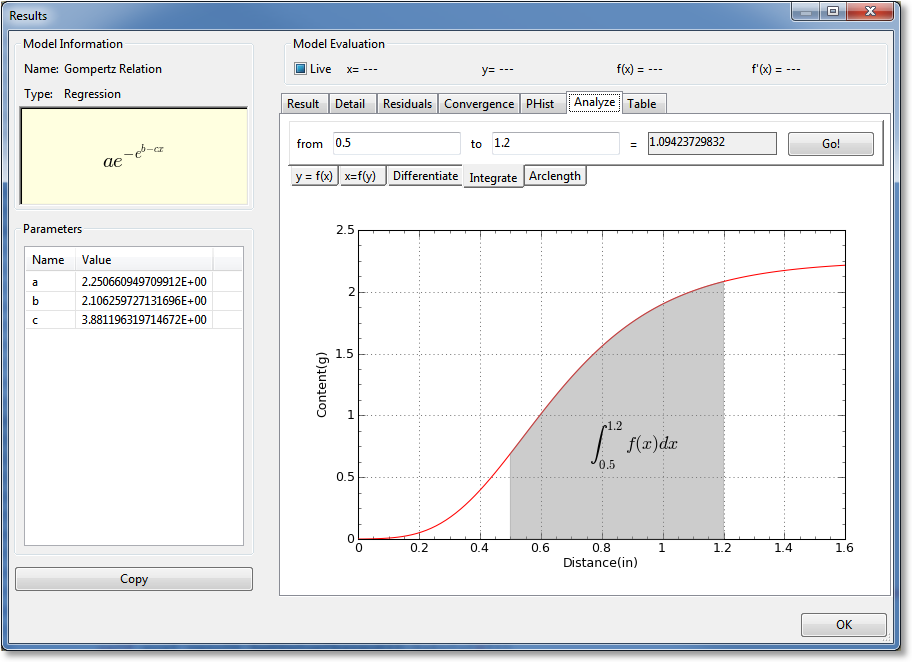Select the Analyze tab

(x=594, y=102)
